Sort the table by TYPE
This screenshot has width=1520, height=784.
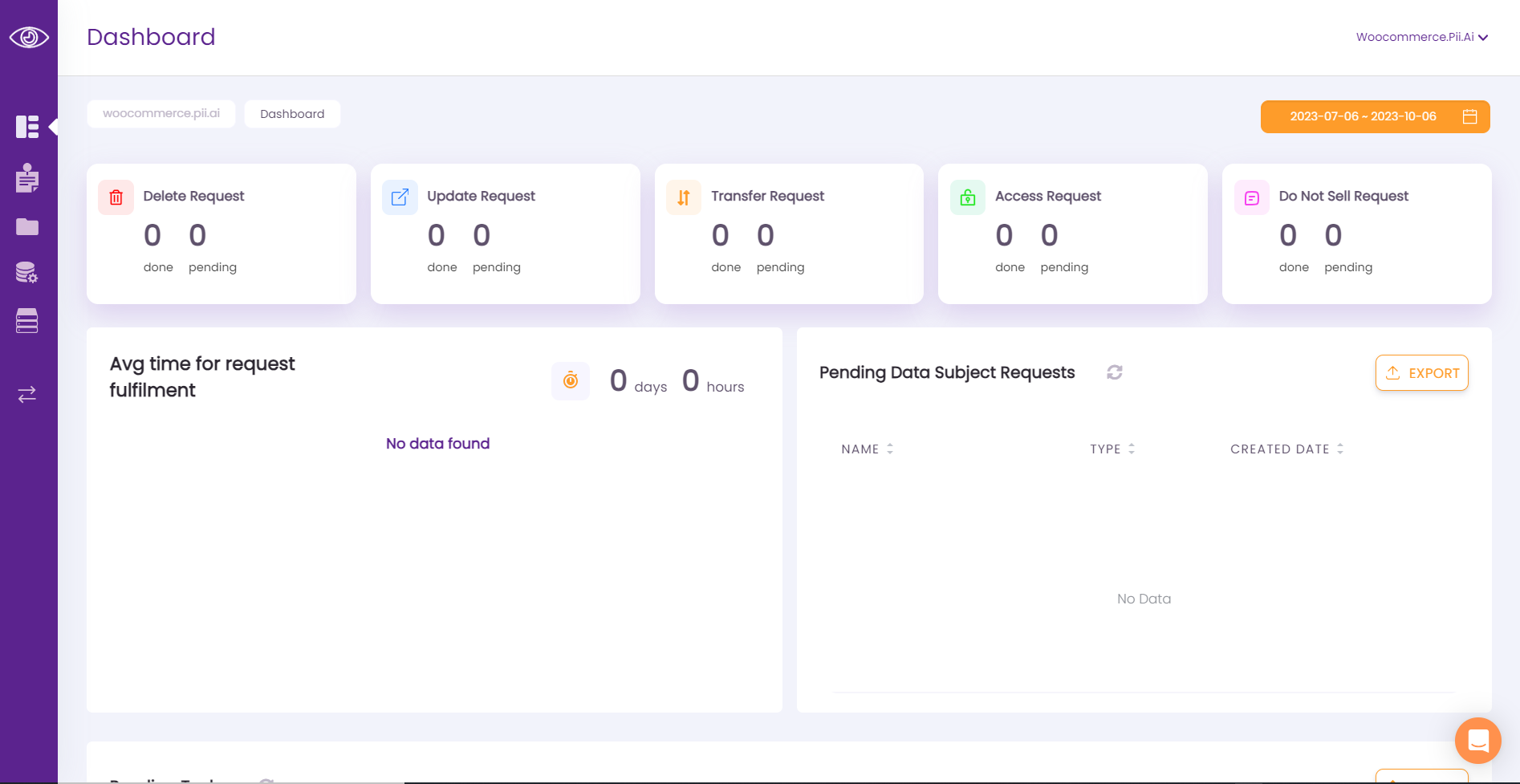click(x=1112, y=449)
